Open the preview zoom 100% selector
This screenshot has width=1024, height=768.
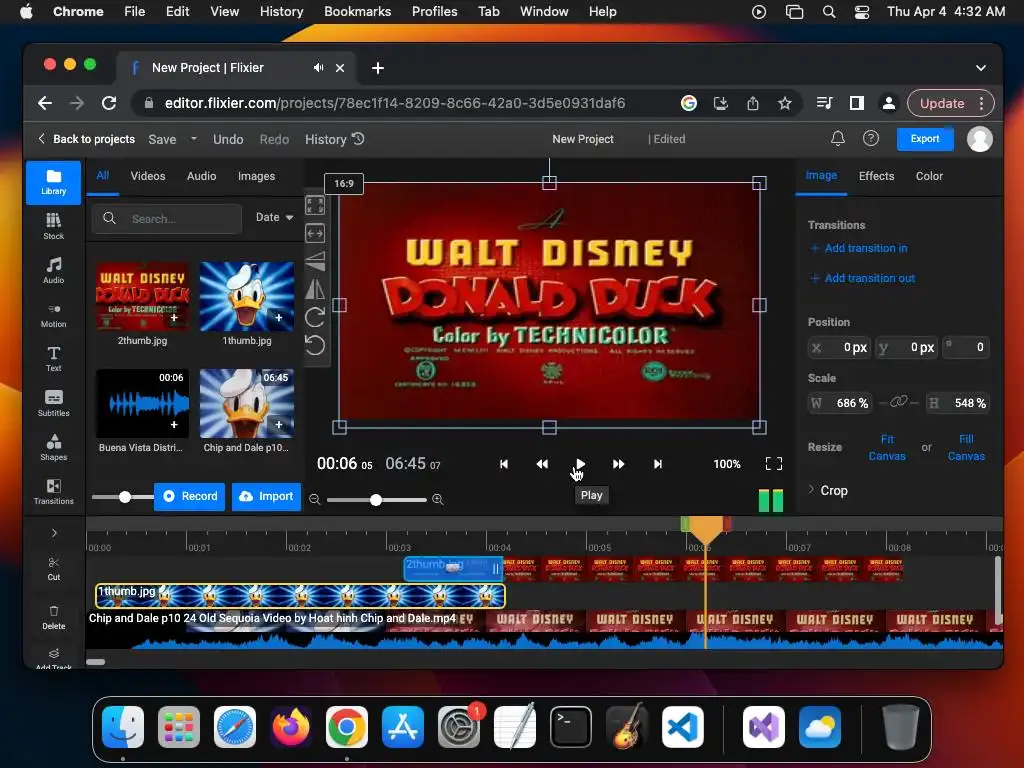pyautogui.click(x=727, y=464)
